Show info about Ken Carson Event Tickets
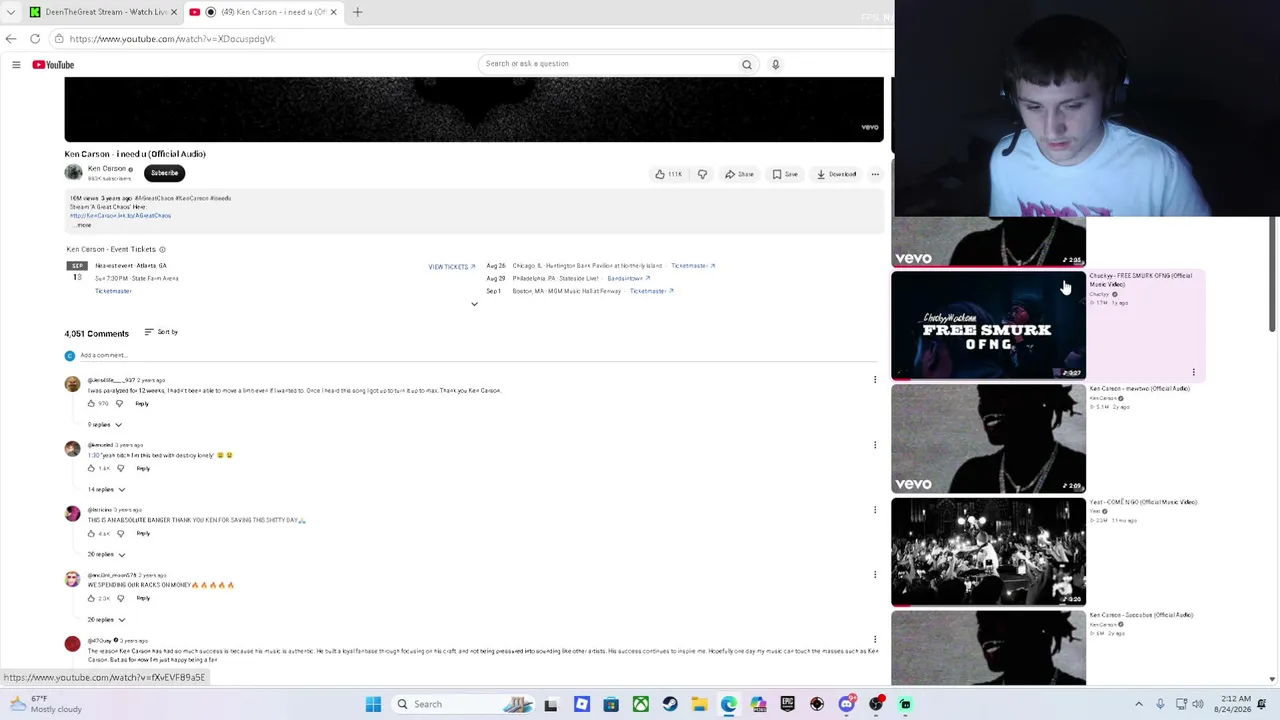Screen dimensions: 1280x720 (x=162, y=249)
